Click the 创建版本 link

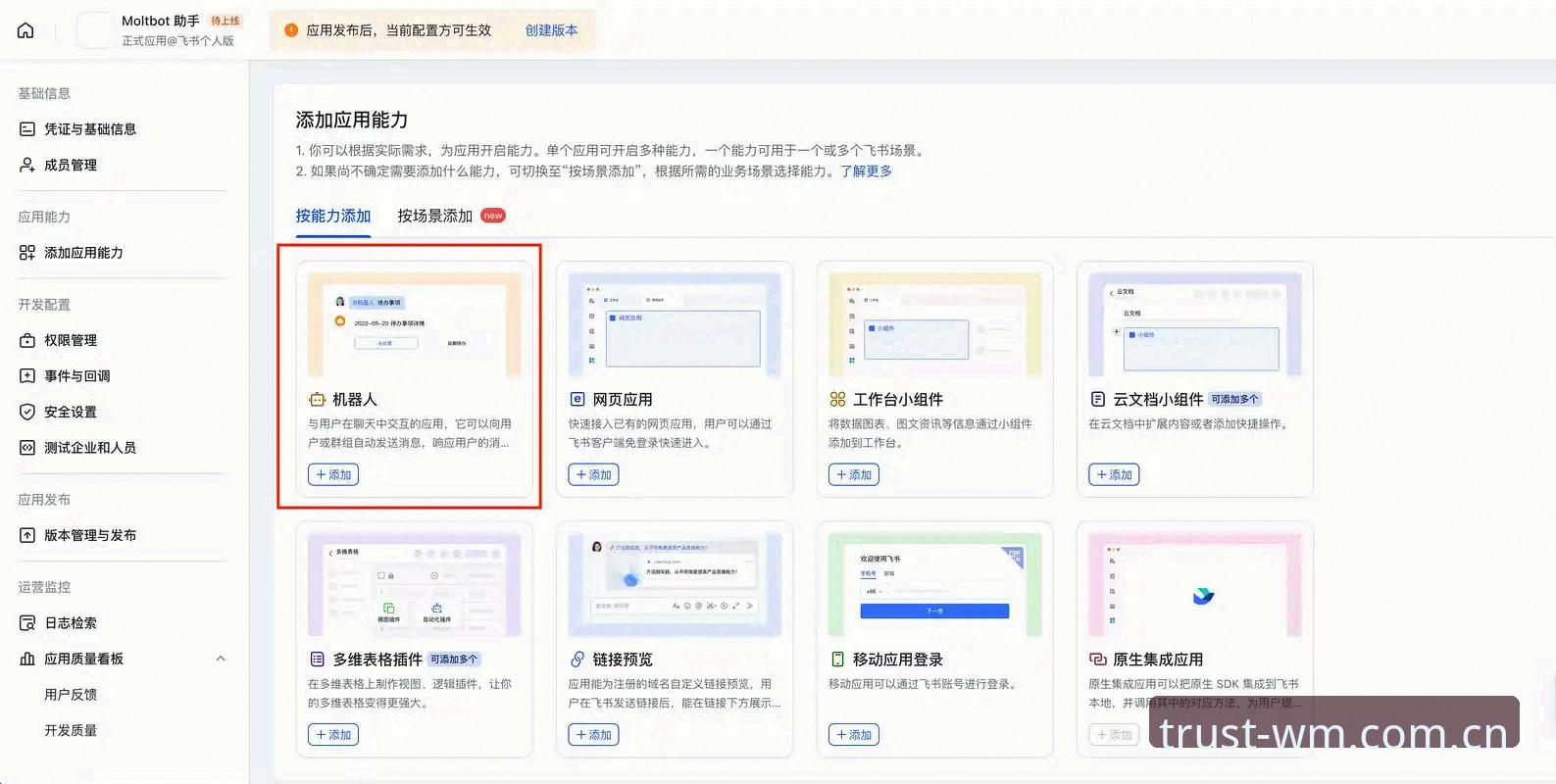click(551, 30)
